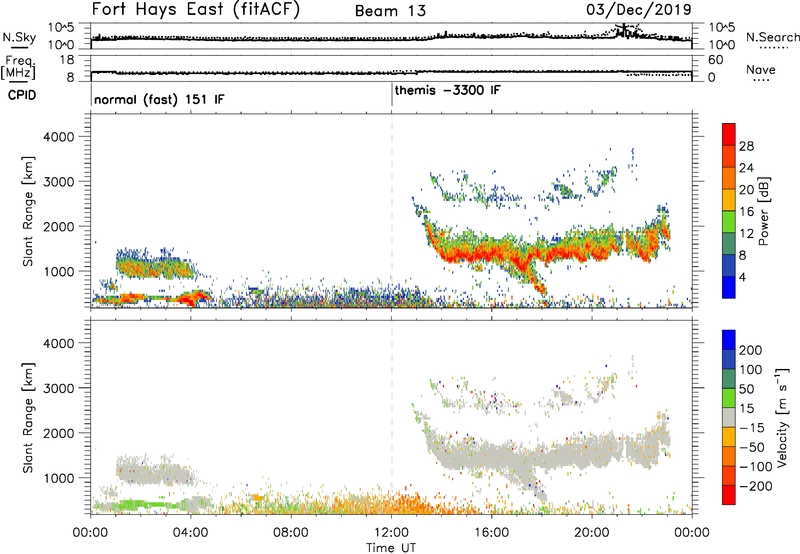The height and width of the screenshot is (554, 800).
Task: Click the gray segment of Velocity colorbar
Action: pyautogui.click(x=729, y=418)
